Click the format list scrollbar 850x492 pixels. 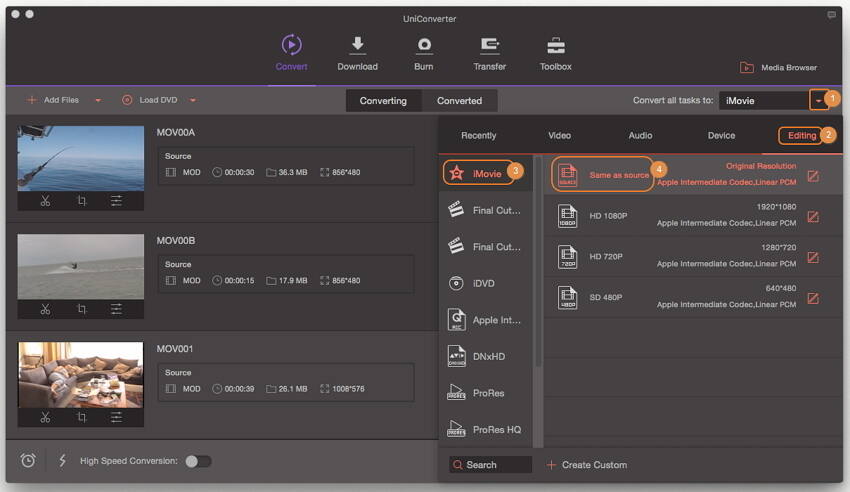coord(538,263)
